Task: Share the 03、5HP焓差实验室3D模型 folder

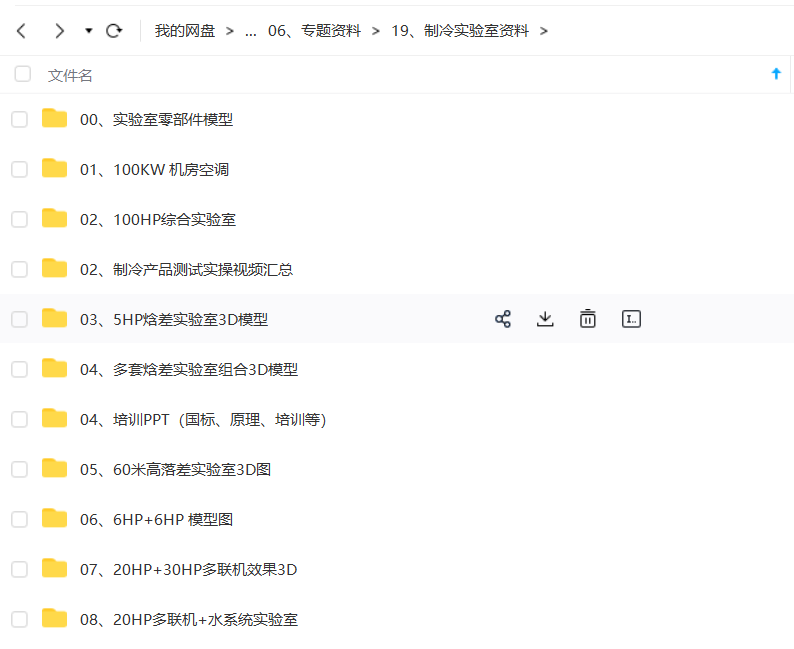Action: coord(503,319)
